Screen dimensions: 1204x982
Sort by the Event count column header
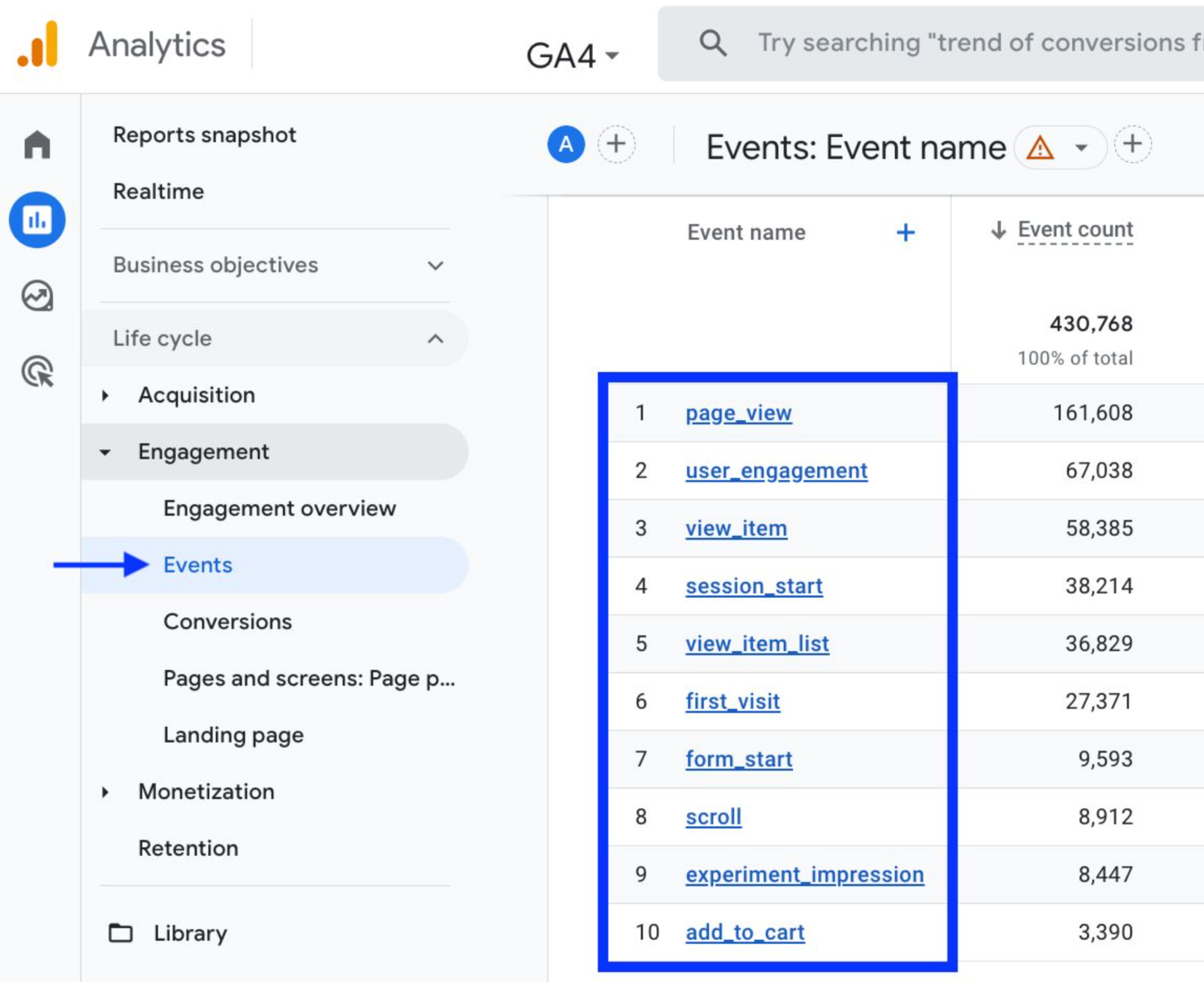click(1075, 230)
